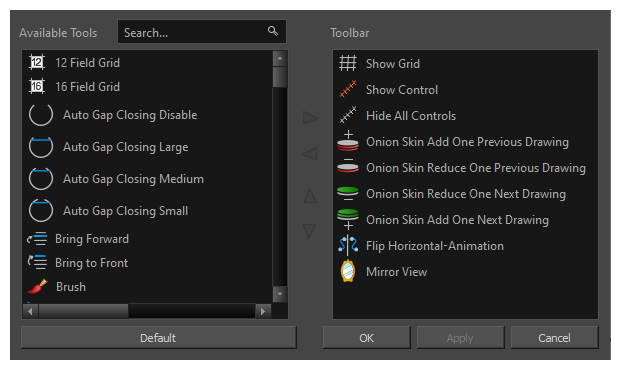Select "12 Field Grid" text in Available Tools
Screen dimensions: 621x370
(88, 63)
